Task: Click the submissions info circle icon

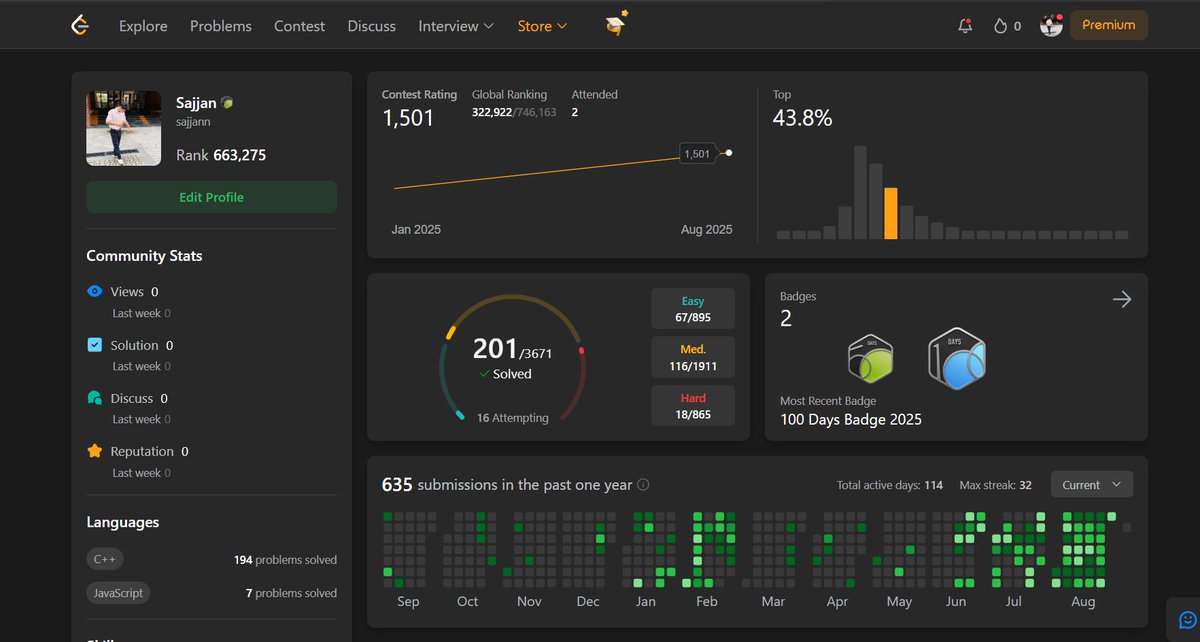Action: tap(643, 485)
